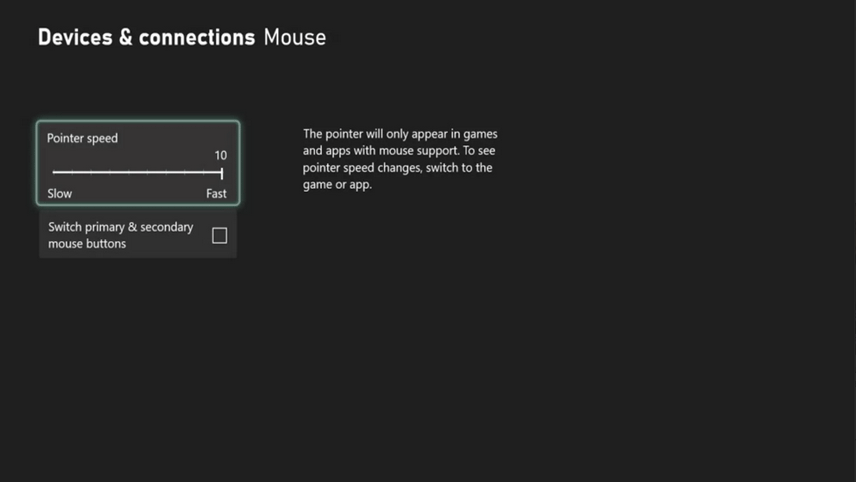Click the sixth tick on pointer speed slider

(x=147, y=172)
